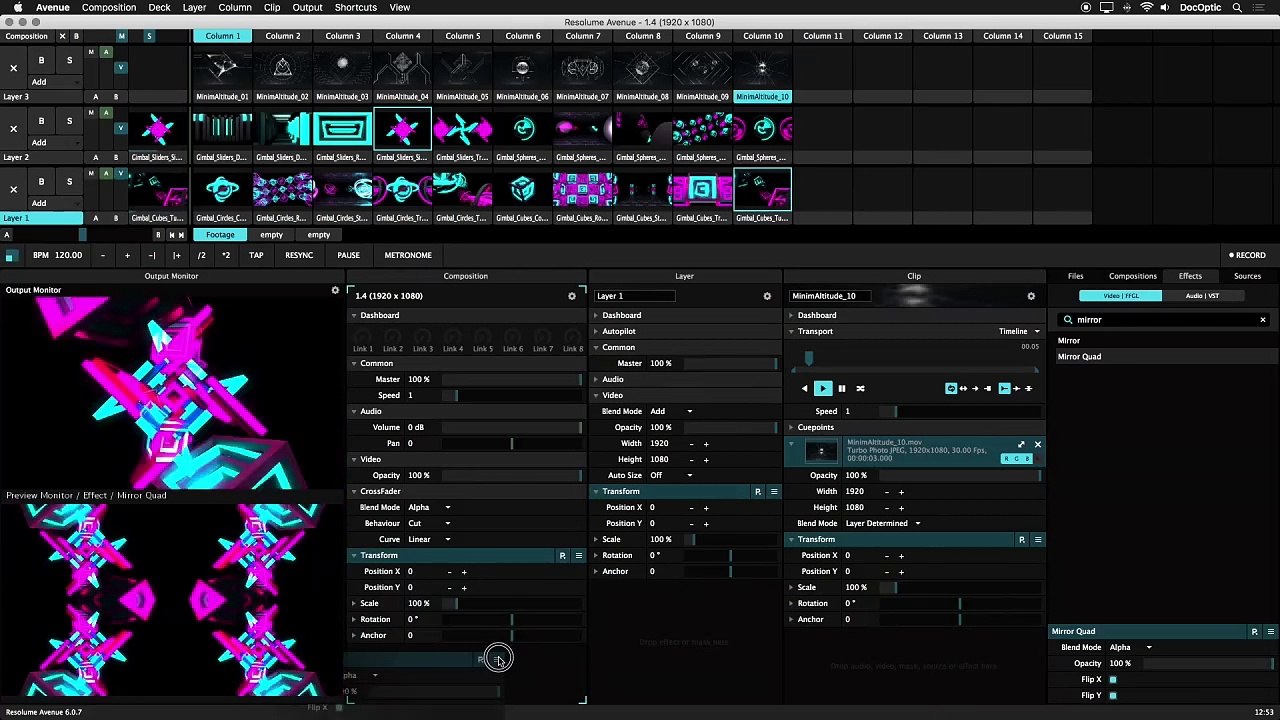Open Output Monitor settings gear
Image resolution: width=1280 pixels, height=720 pixels.
point(335,290)
